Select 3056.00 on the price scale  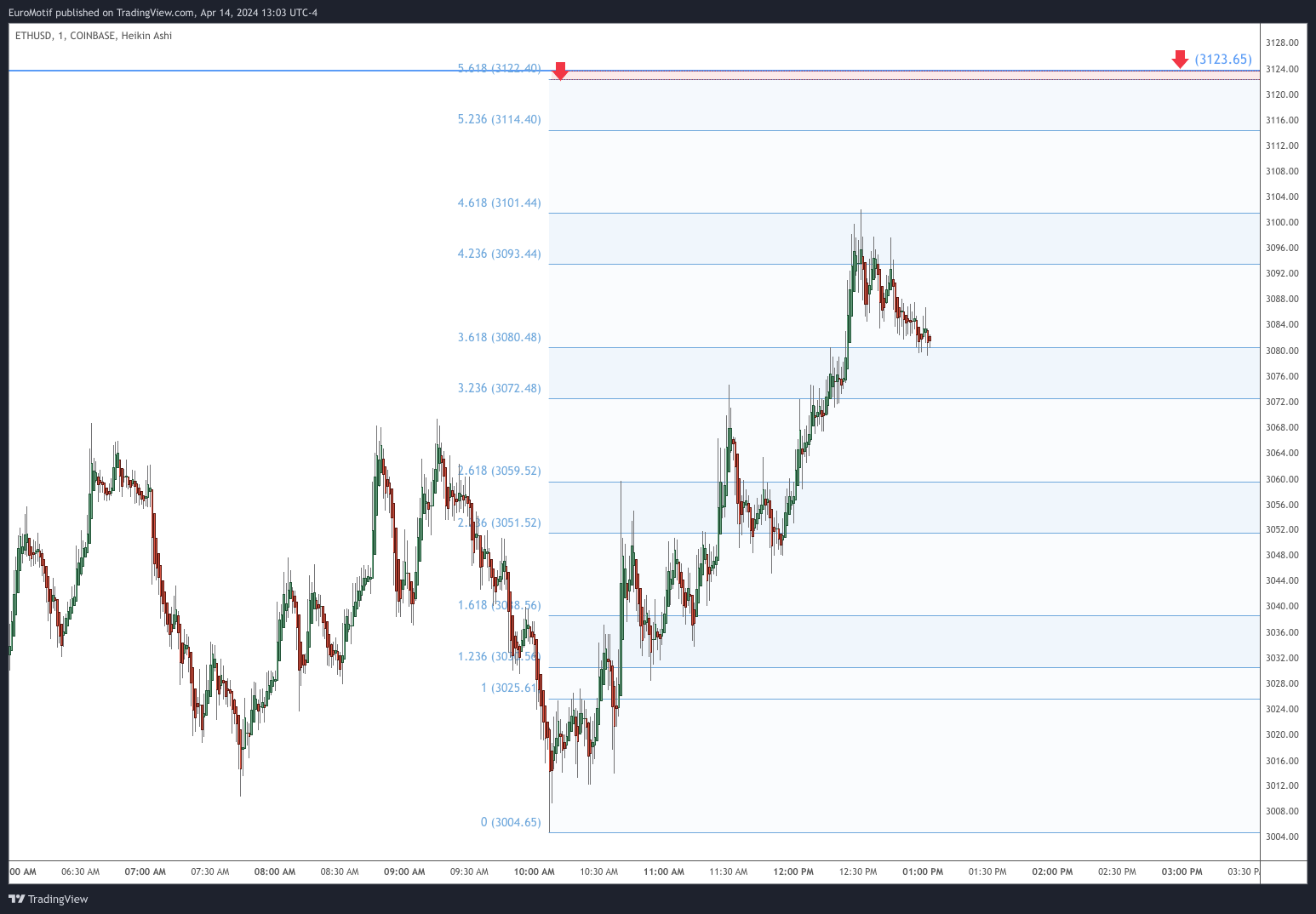point(1282,505)
